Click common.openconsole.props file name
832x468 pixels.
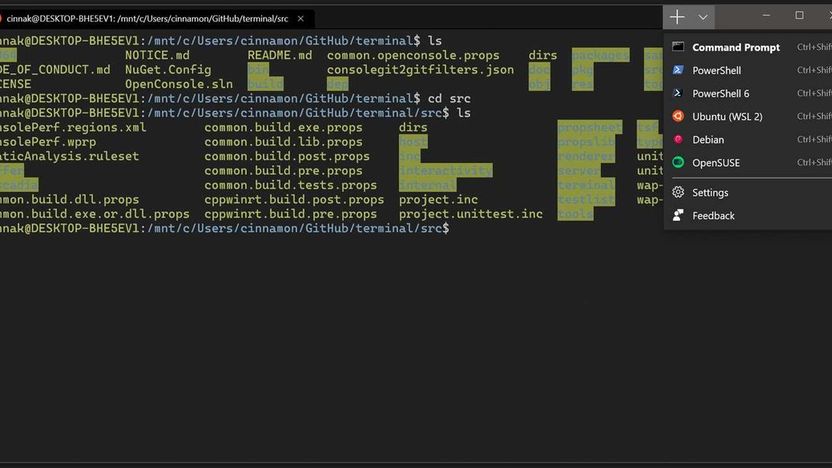(x=413, y=55)
